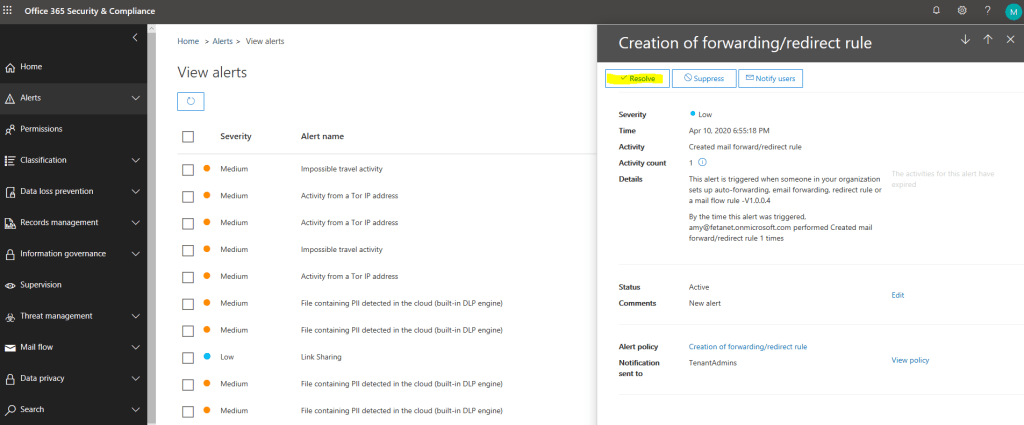Open the settings gear icon
Viewport: 1024px width, 425px height.
962,10
